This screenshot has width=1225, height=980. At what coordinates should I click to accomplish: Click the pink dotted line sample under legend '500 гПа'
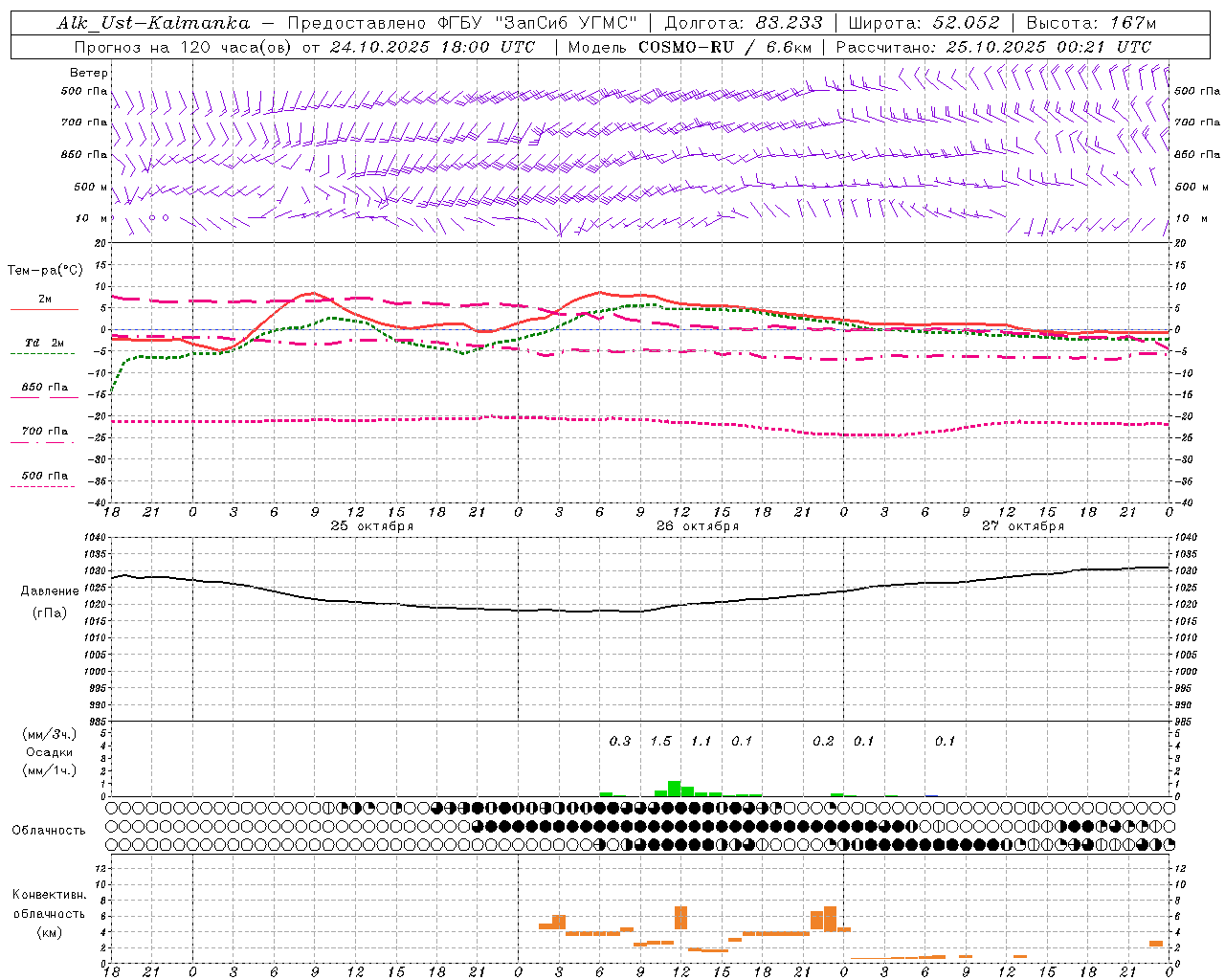[42, 487]
